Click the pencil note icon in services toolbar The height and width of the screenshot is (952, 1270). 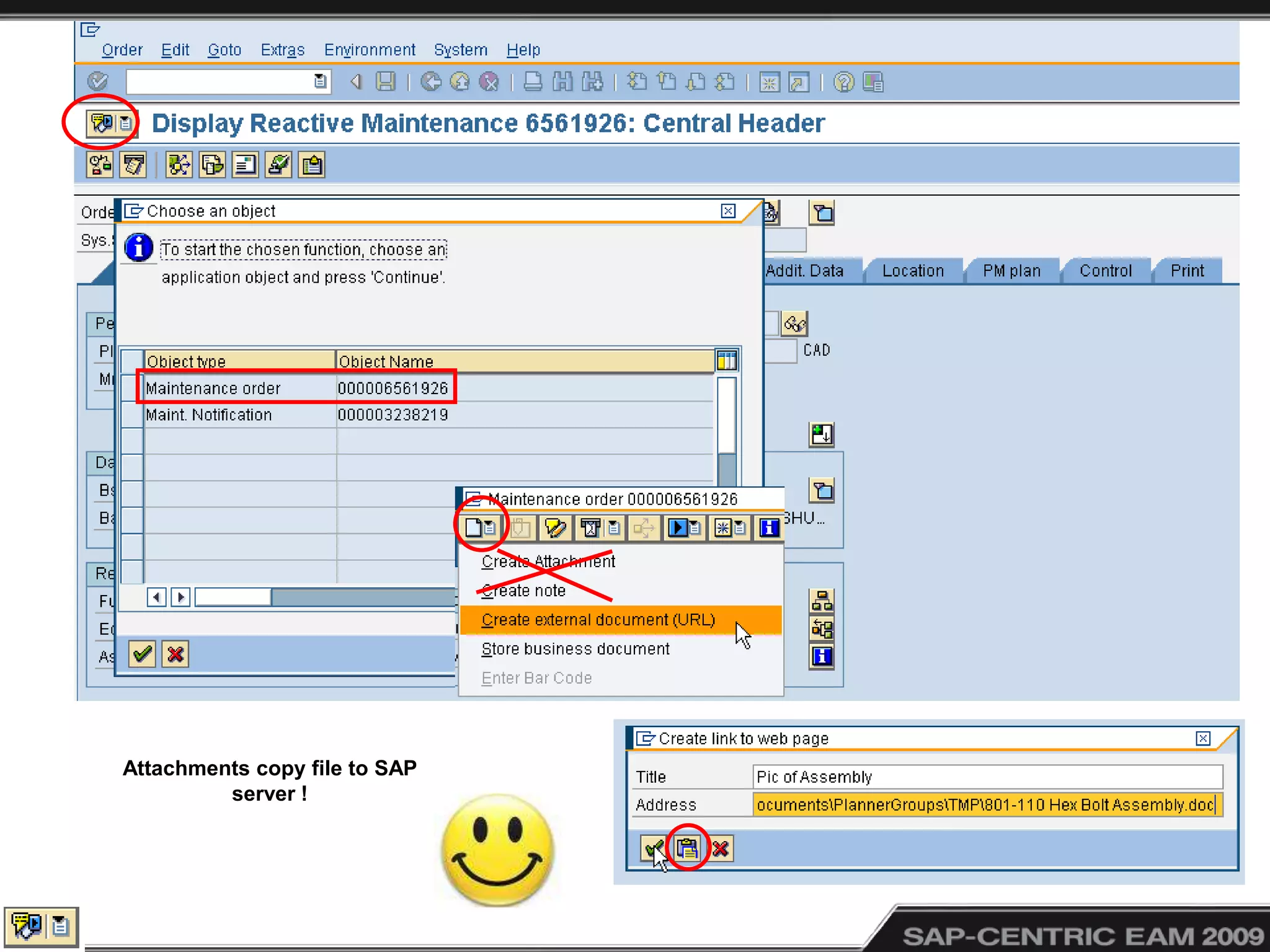coord(555,527)
